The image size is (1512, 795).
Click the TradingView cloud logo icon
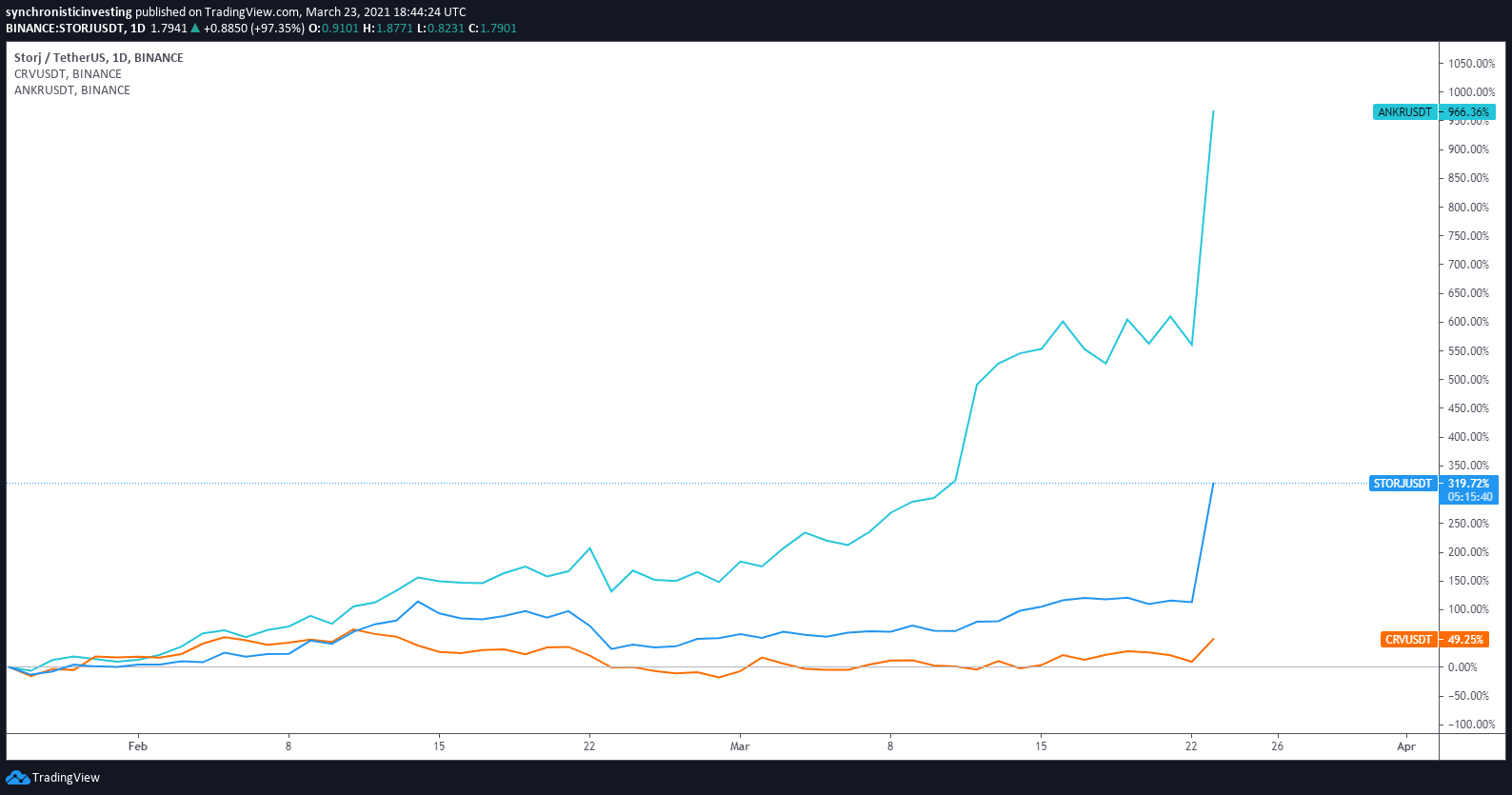[17, 778]
